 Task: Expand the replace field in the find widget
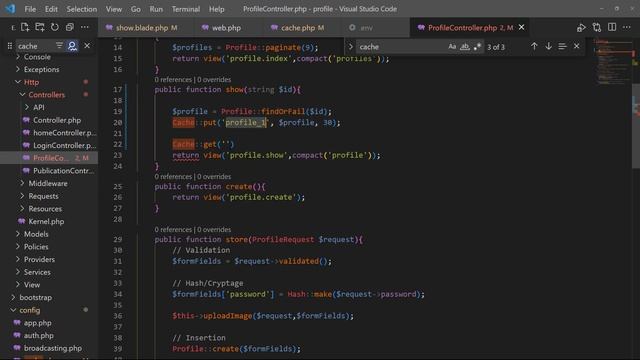350,47
